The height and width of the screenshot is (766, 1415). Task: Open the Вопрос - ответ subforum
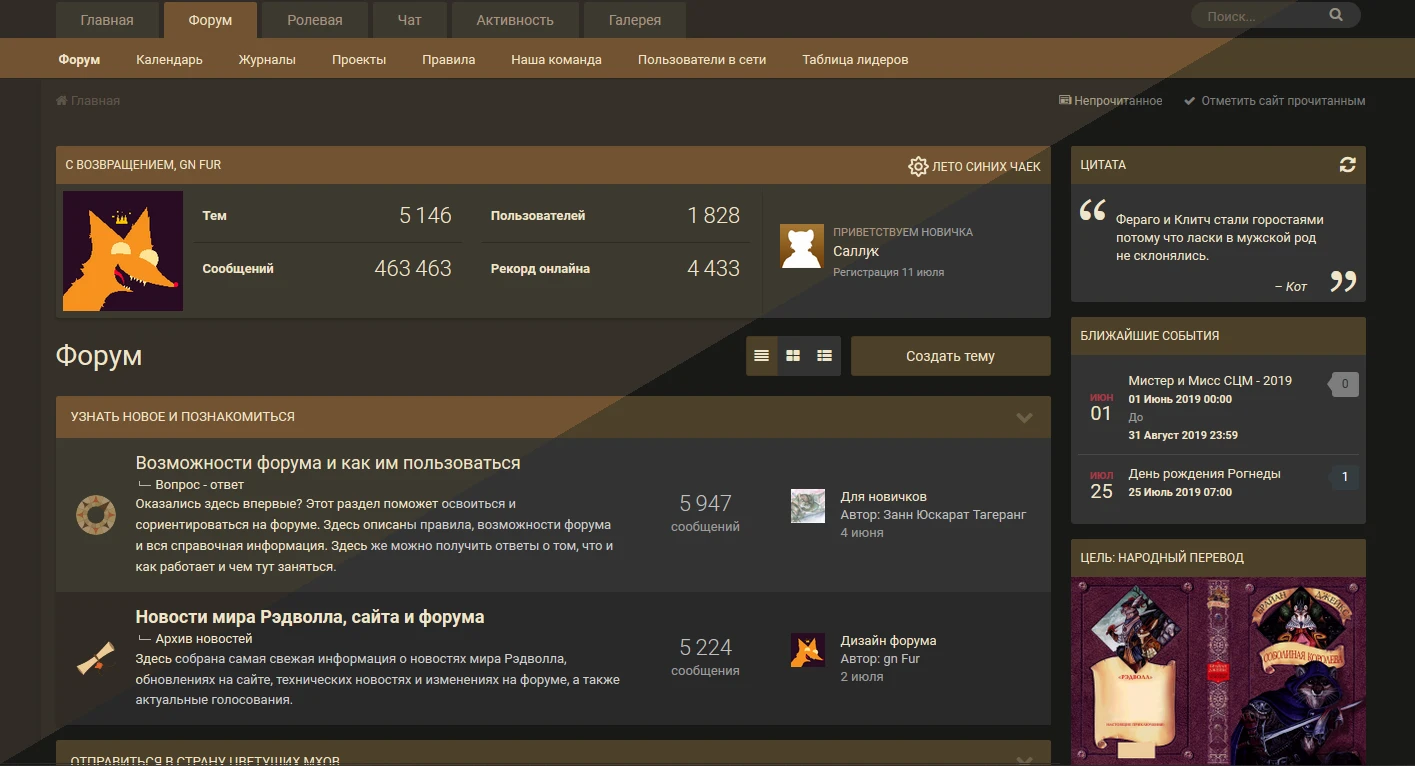pos(199,485)
